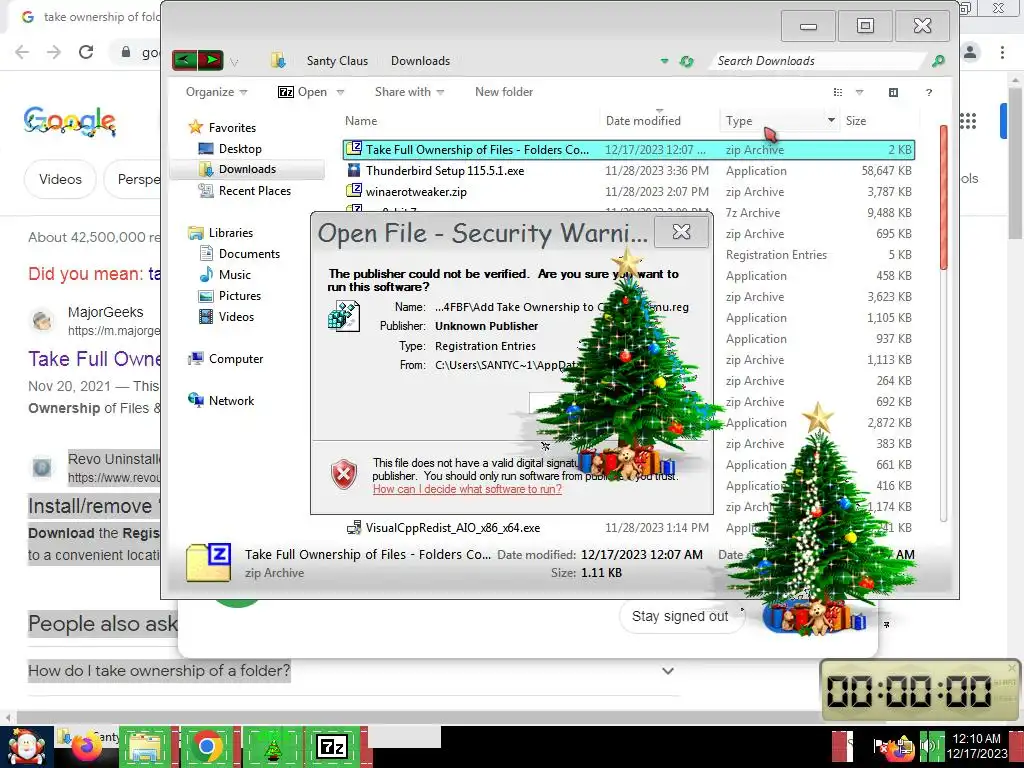Image resolution: width=1024 pixels, height=768 pixels.
Task: Open the Documents library
Action: pyautogui.click(x=249, y=253)
